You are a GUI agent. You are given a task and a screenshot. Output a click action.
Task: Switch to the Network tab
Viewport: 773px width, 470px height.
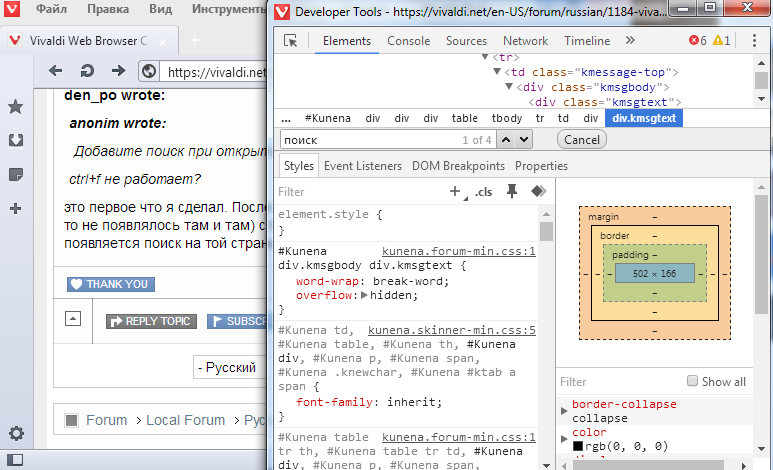(x=525, y=41)
